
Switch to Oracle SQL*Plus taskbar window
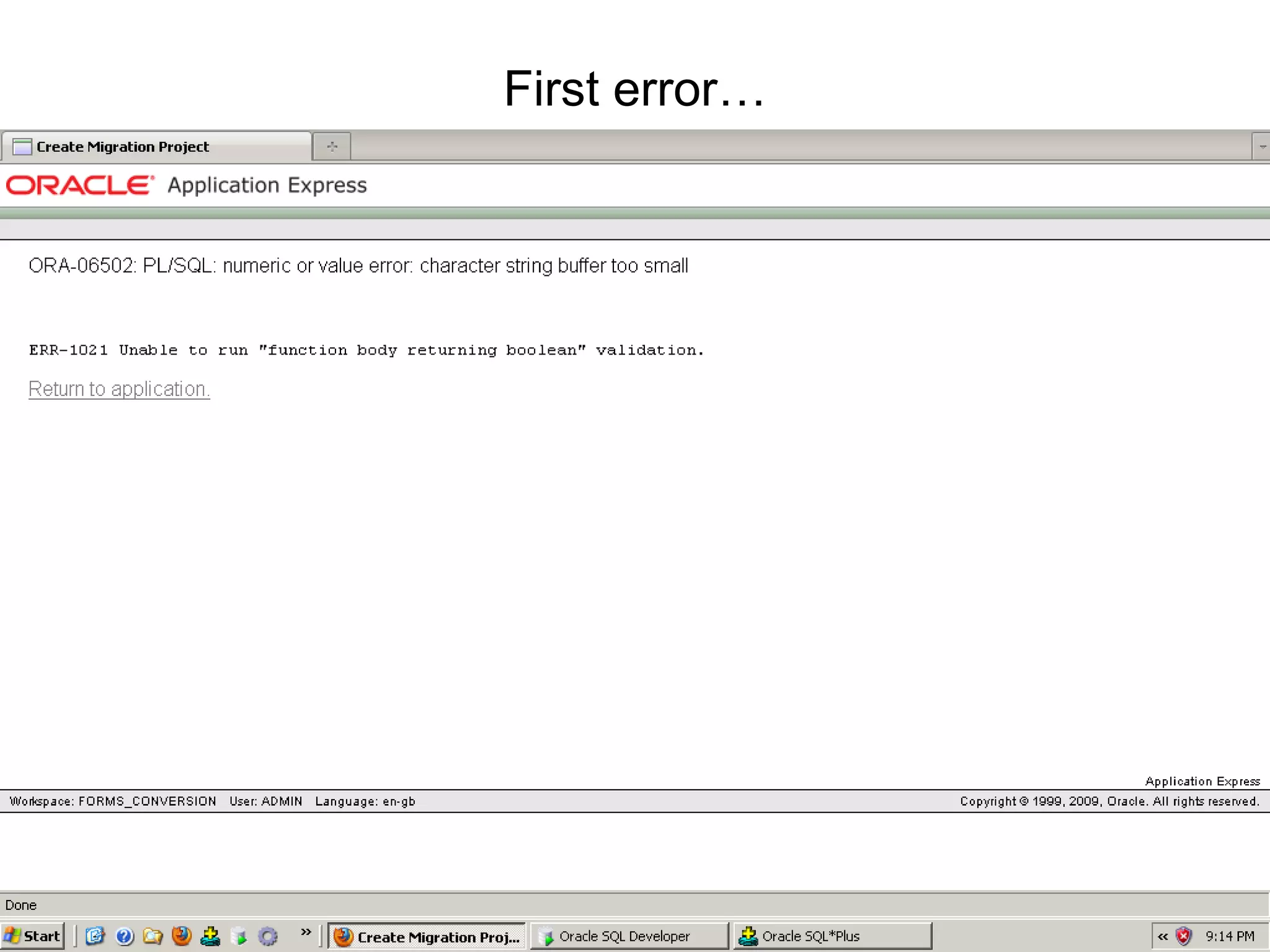[x=832, y=937]
